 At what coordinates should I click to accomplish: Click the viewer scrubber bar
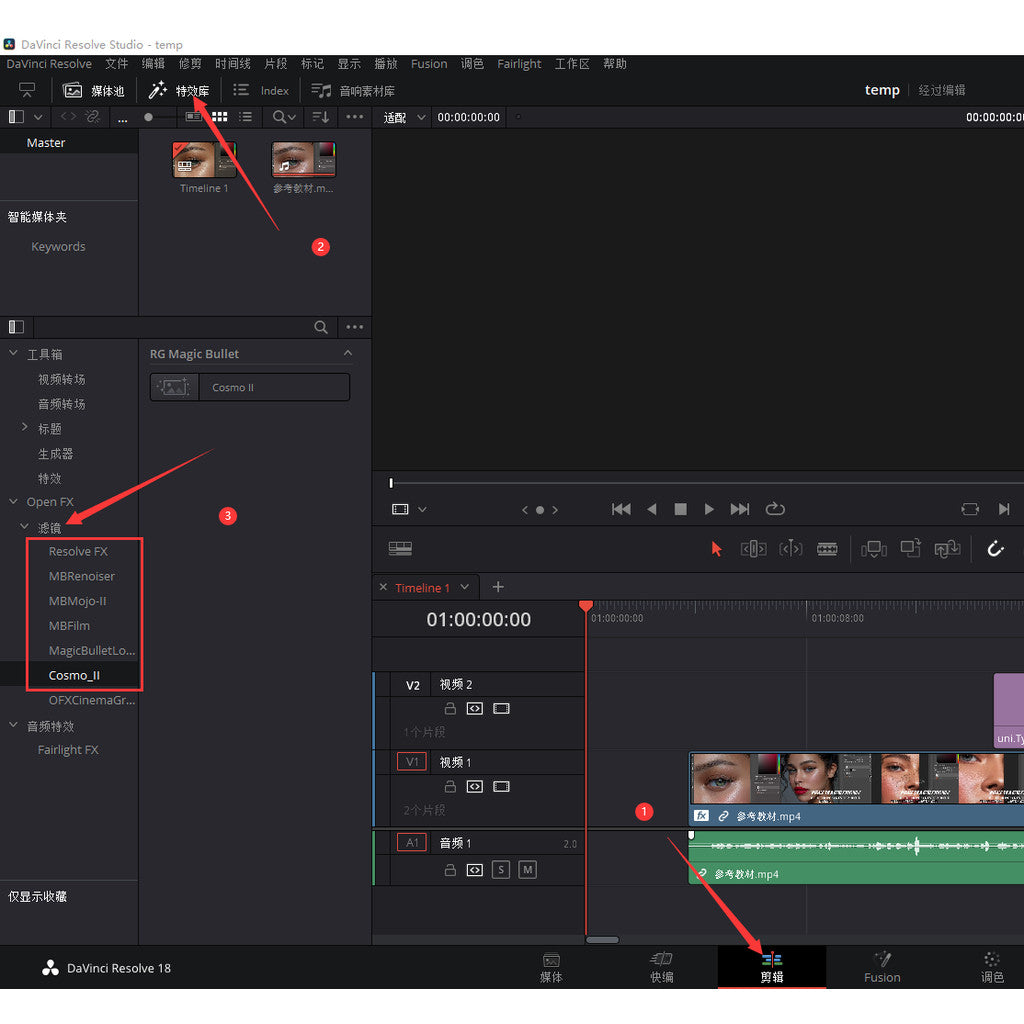click(705, 483)
